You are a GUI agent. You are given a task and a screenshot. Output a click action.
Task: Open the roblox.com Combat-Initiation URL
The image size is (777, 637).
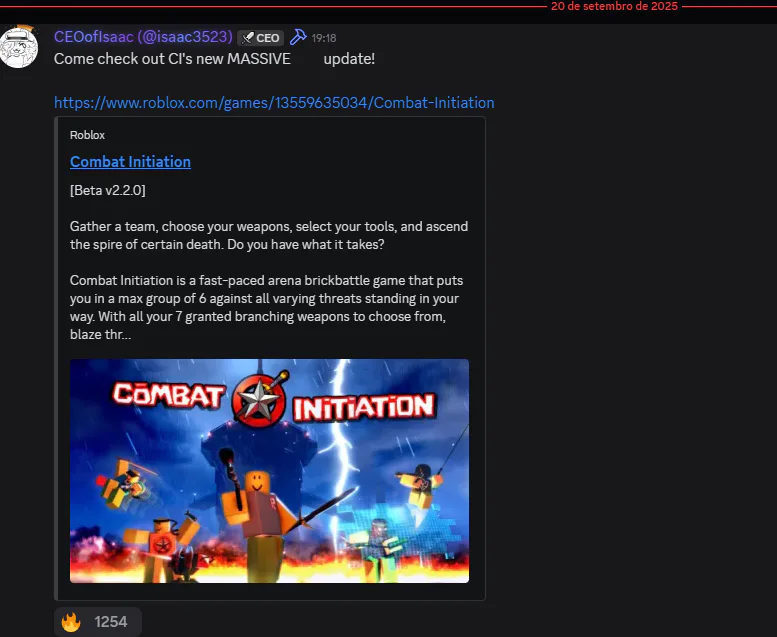(274, 103)
